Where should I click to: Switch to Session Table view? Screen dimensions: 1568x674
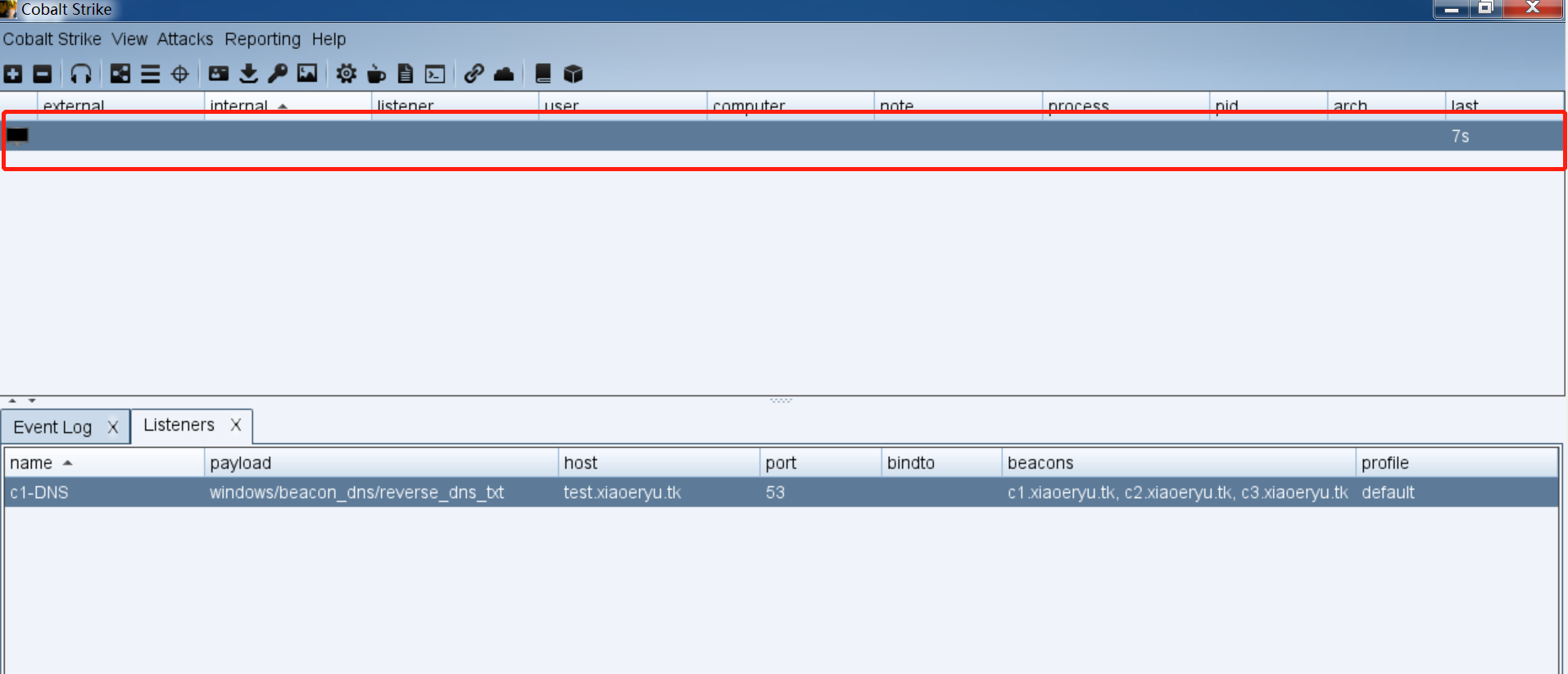coord(150,75)
